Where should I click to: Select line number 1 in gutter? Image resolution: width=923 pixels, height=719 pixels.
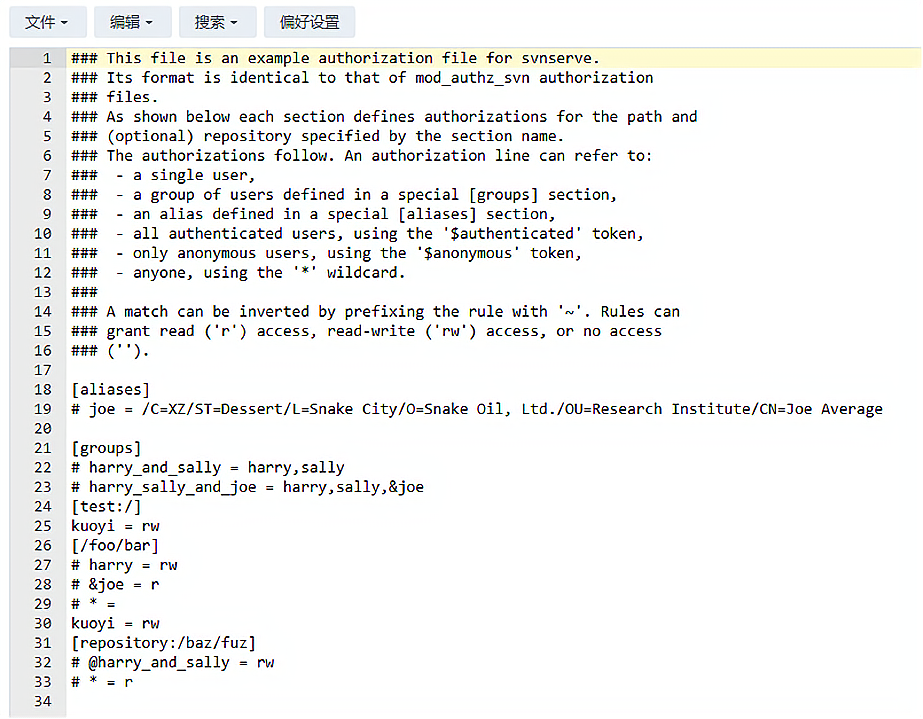tap(47, 58)
